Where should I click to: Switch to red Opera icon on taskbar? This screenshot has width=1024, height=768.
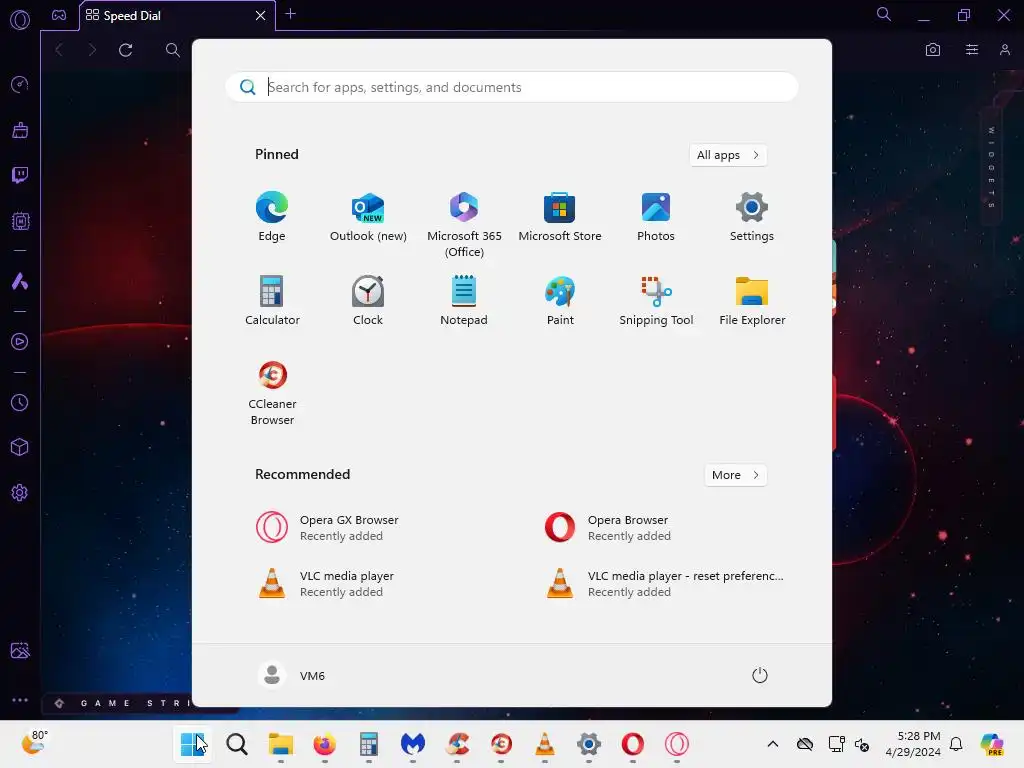[x=632, y=744]
